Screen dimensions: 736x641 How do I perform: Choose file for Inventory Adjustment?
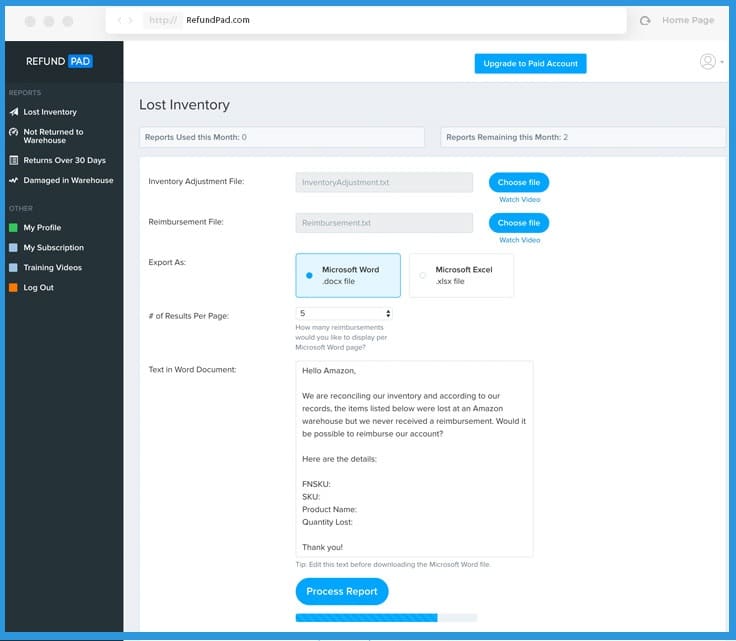[519, 182]
